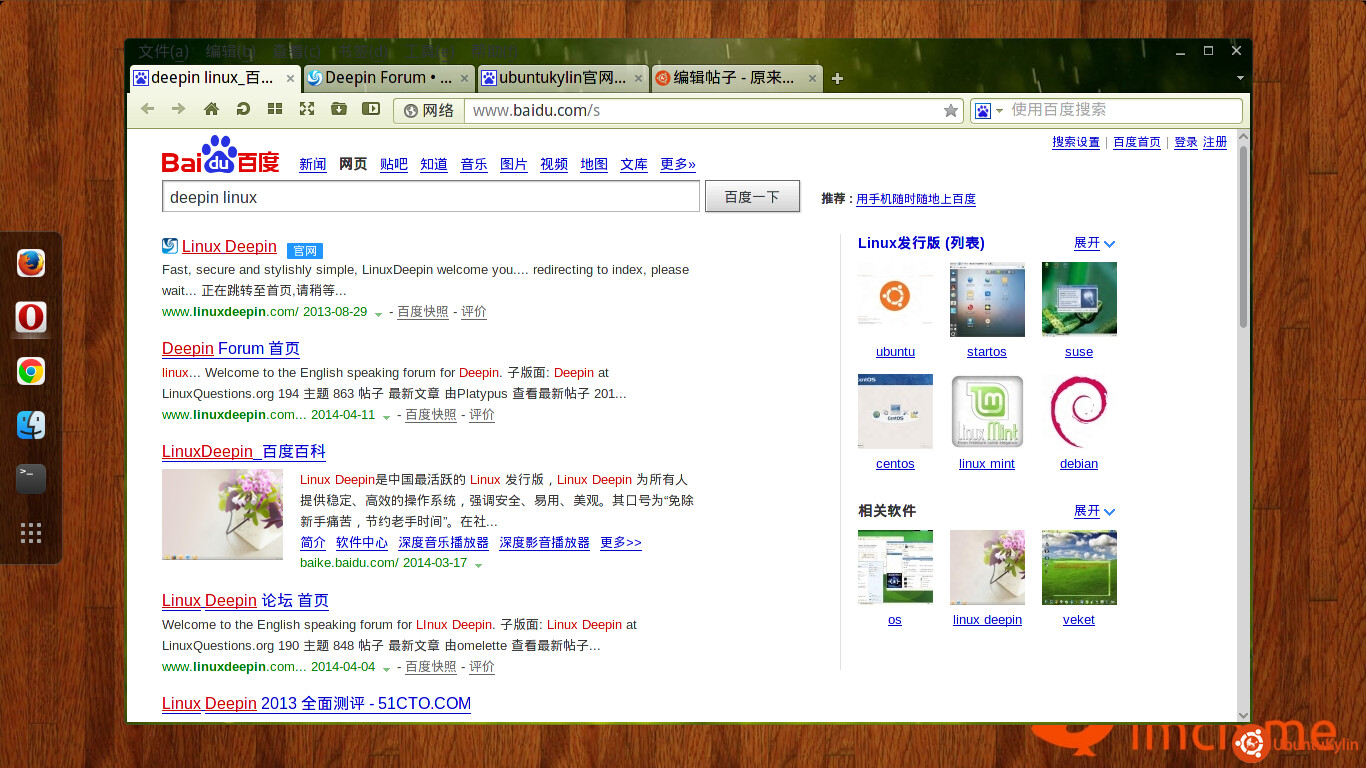Bookmark this page with the star icon
This screenshot has width=1366, height=768.
click(951, 111)
